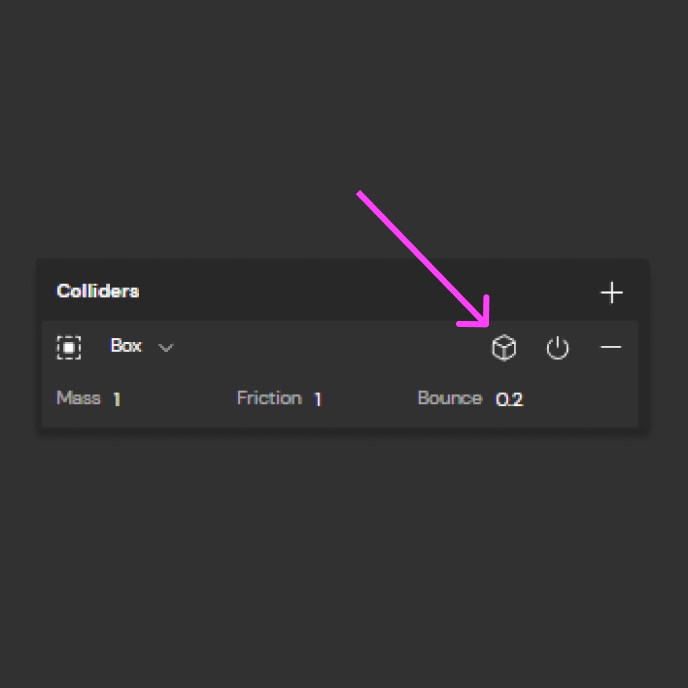
Task: Select the Friction value field
Action: point(318,399)
